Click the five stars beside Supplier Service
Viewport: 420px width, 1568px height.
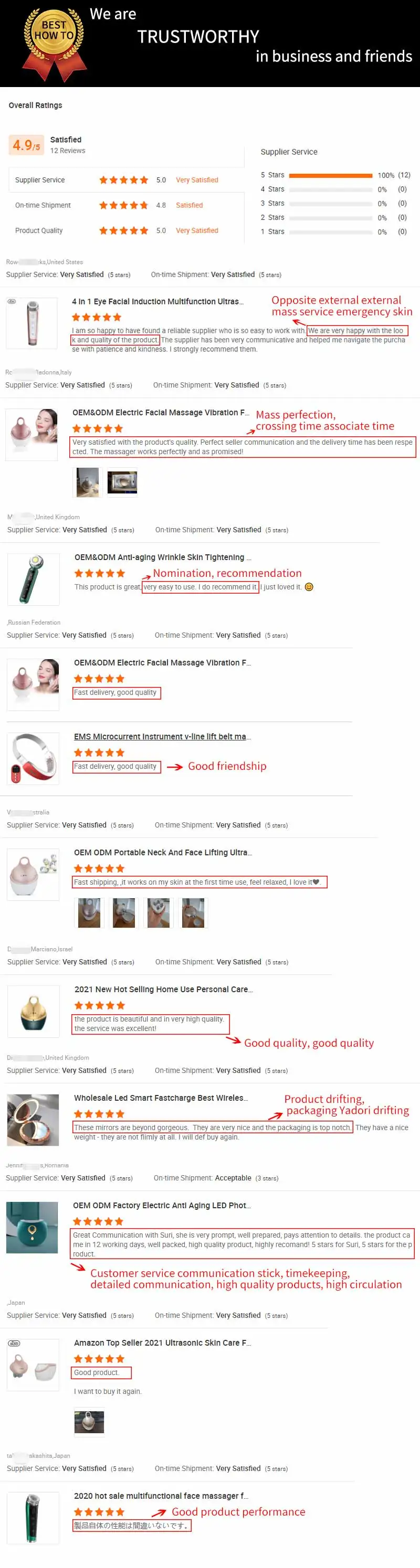pyautogui.click(x=124, y=180)
